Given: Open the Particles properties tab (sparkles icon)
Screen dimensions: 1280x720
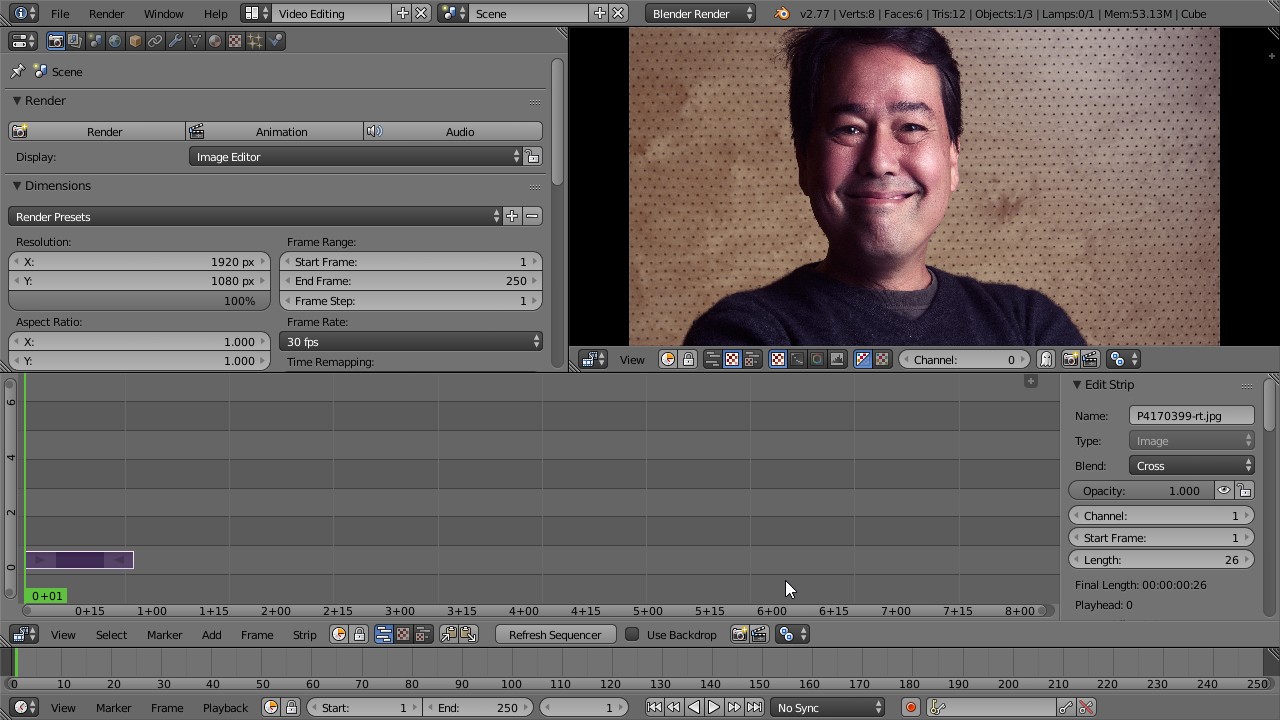Looking at the screenshot, I should tap(255, 41).
